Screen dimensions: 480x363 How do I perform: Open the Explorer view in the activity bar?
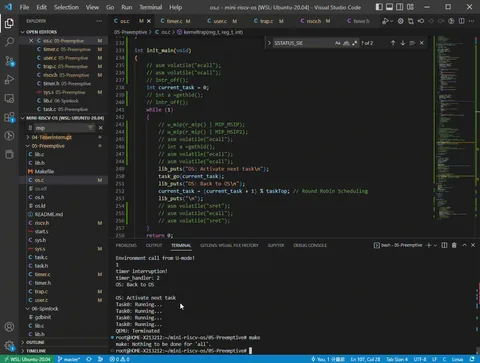point(9,23)
